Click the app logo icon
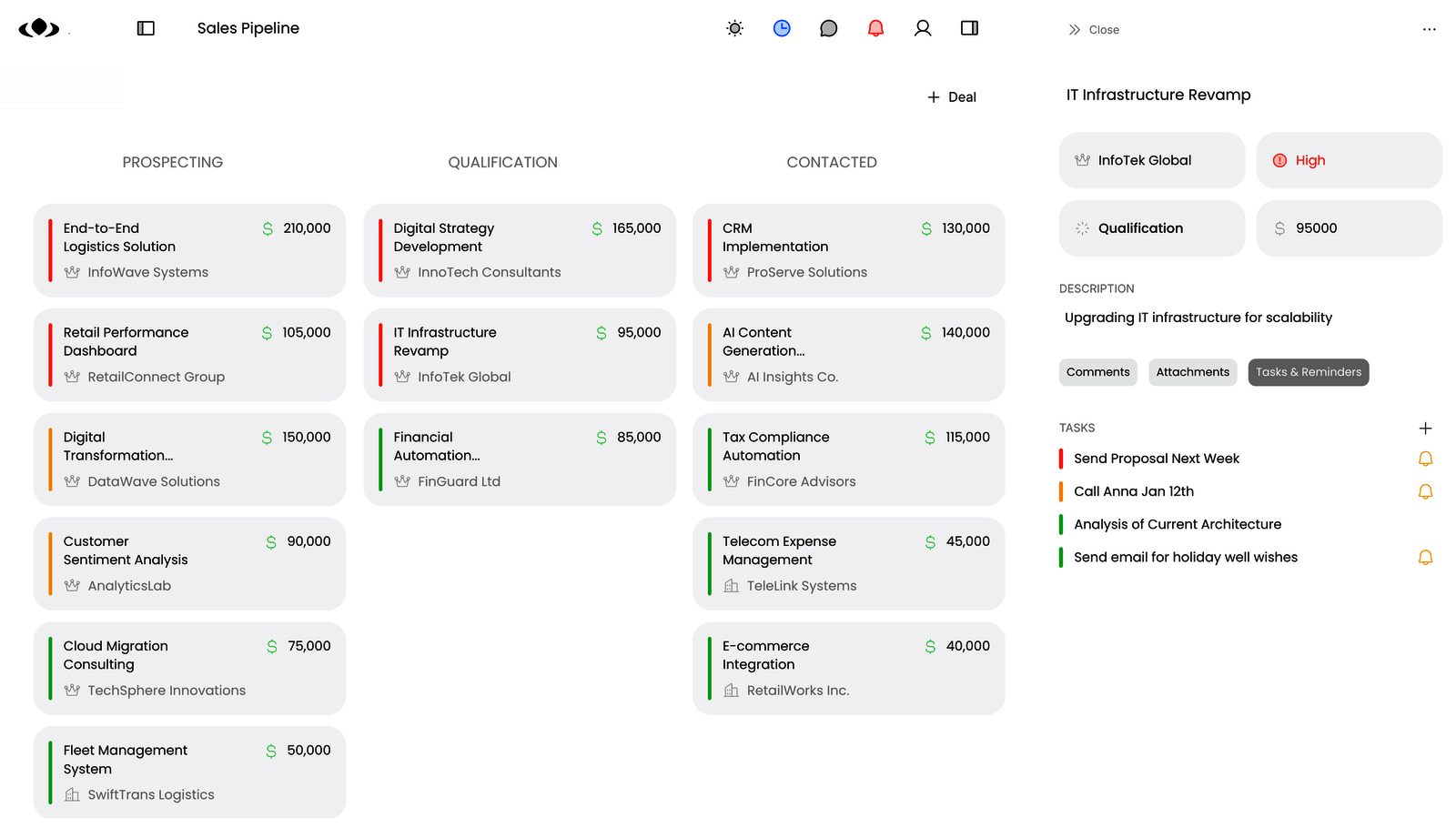This screenshot has width=1456, height=838. point(39,28)
